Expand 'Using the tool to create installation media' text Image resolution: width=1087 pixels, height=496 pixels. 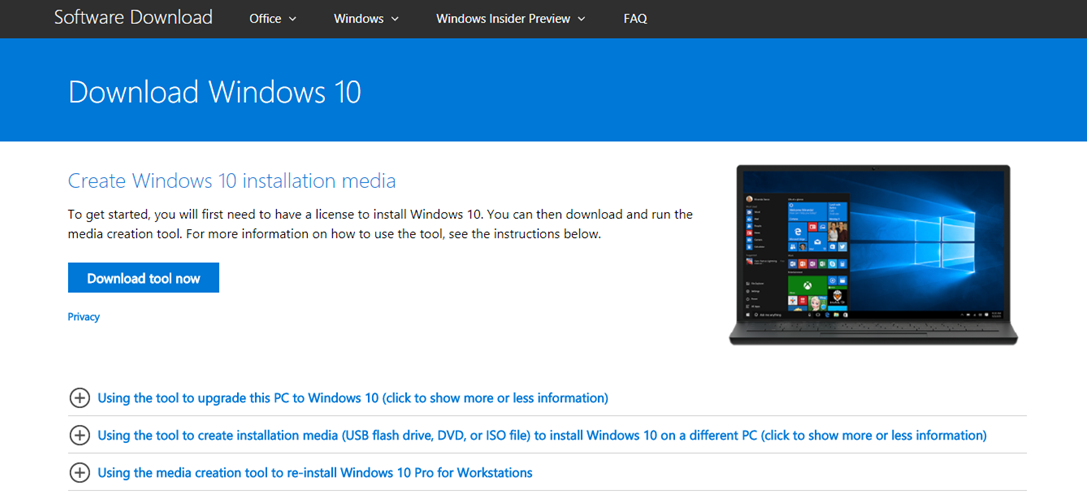(x=541, y=435)
